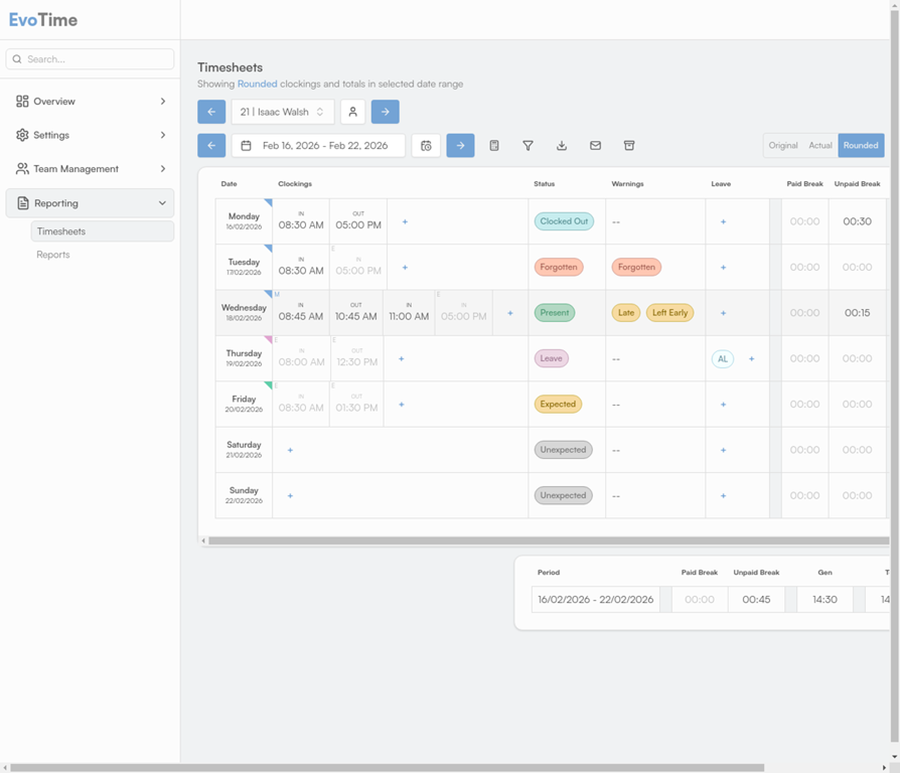Click the period Gen total 14:30
Viewport: 900px width, 773px height.
(825, 600)
